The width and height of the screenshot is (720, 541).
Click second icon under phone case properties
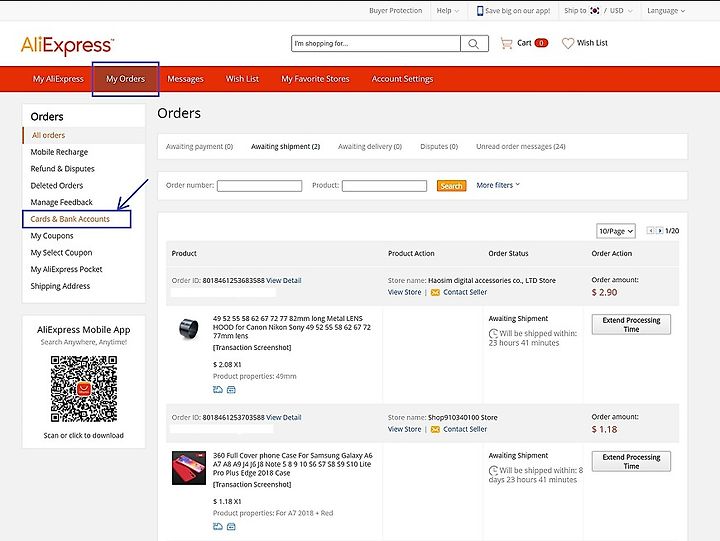tap(231, 526)
